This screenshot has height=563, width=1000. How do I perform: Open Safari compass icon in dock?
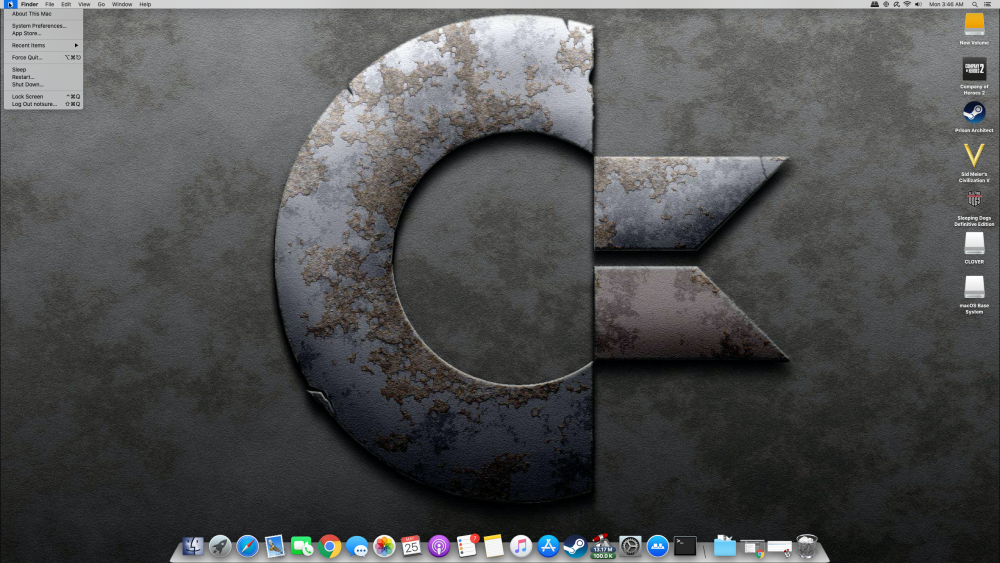[x=247, y=546]
